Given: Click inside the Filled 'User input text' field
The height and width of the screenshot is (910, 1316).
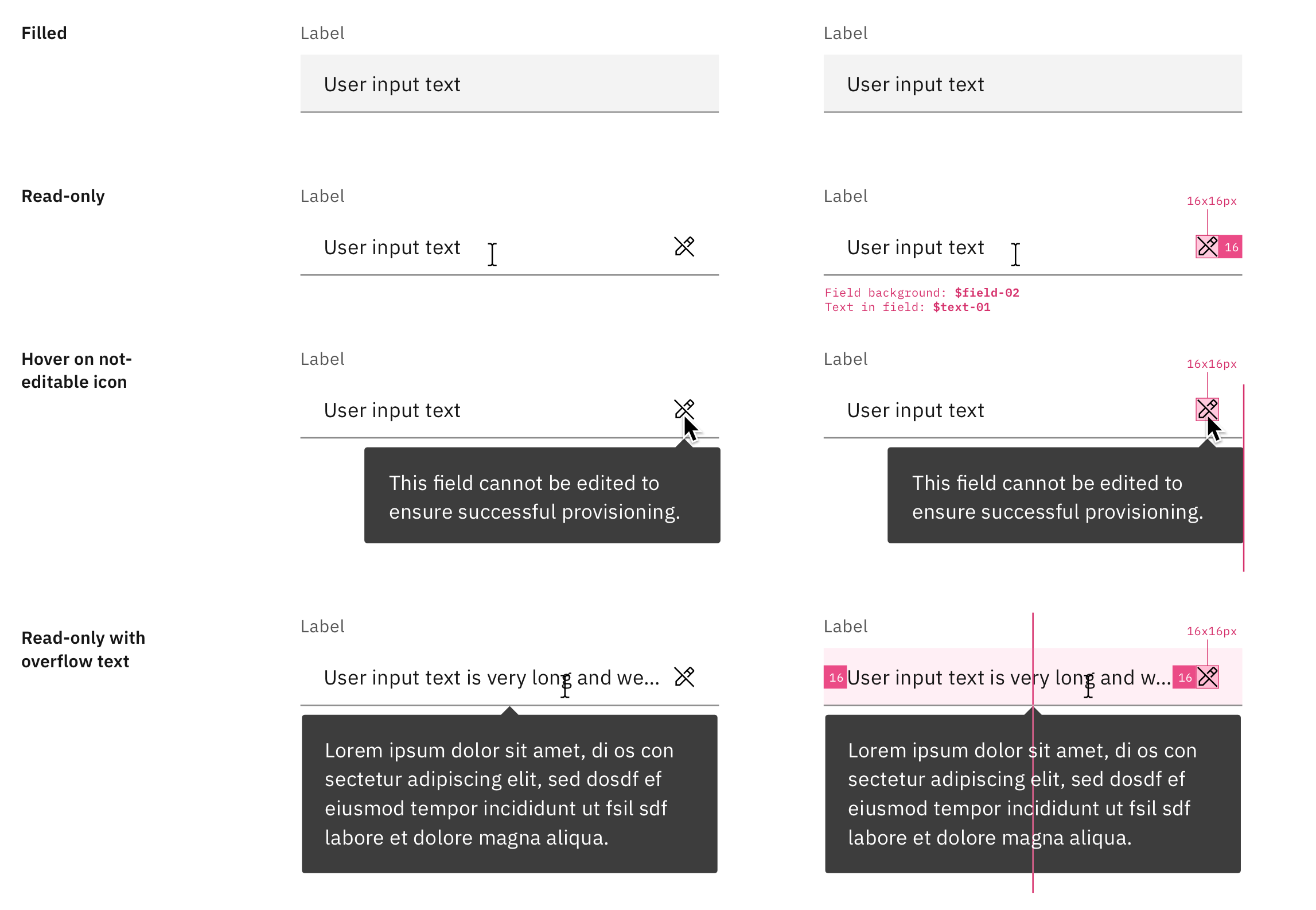Looking at the screenshot, I should (509, 84).
